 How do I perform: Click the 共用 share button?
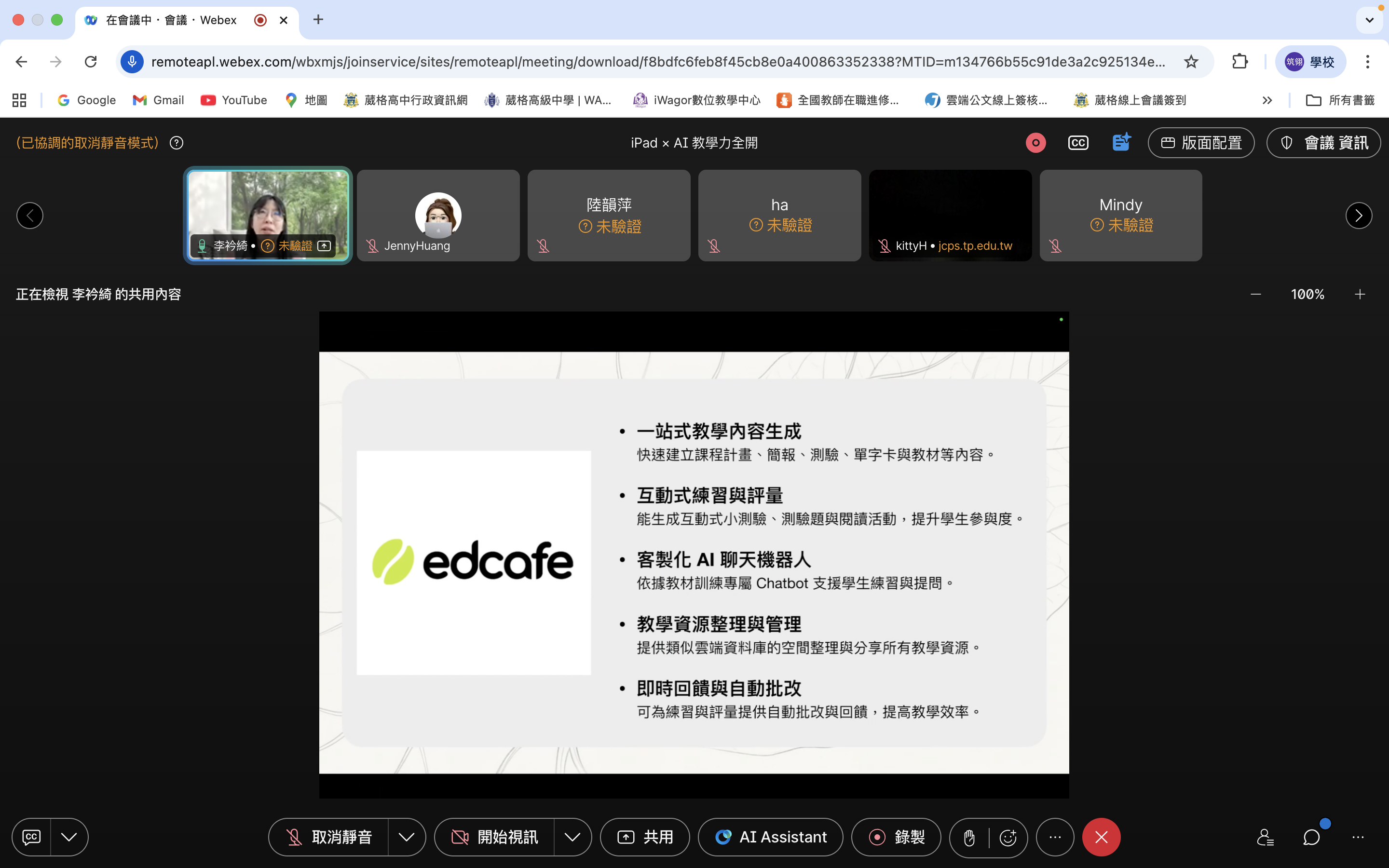tap(645, 837)
